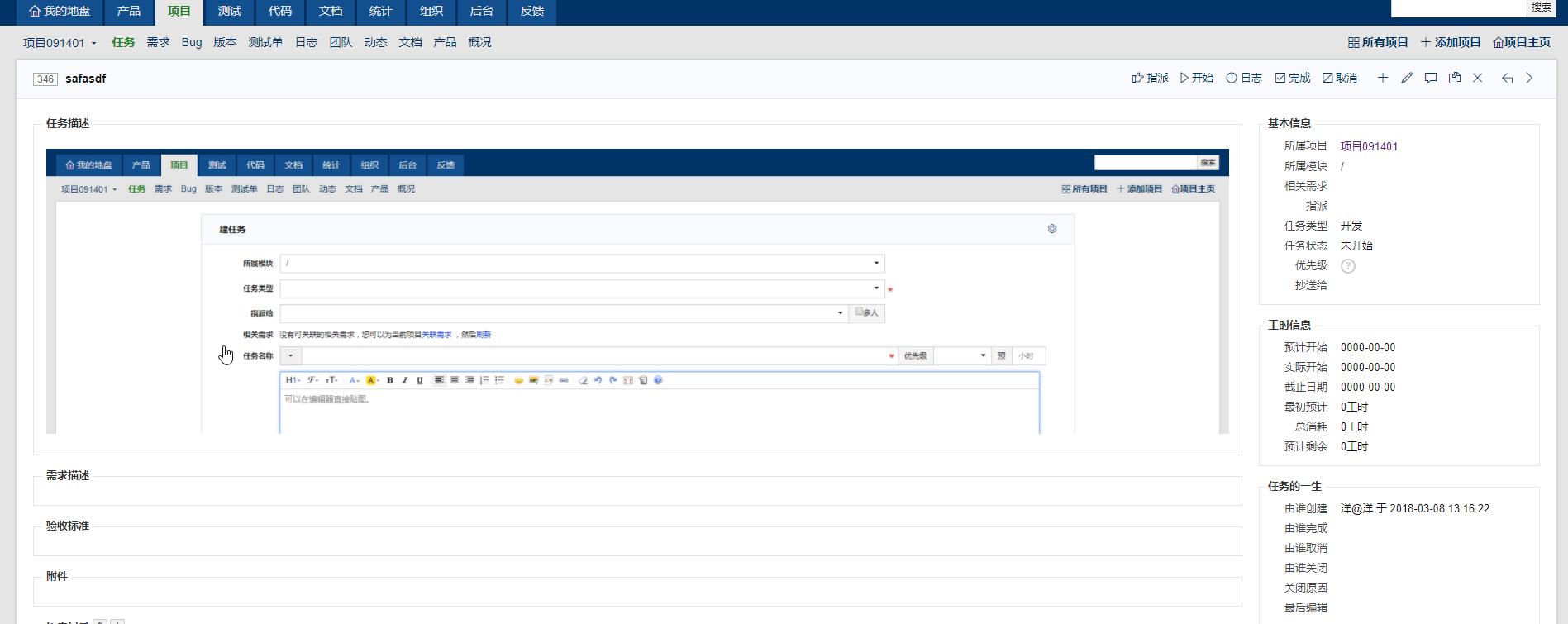1568x624 pixels.
Task: Open 统计 tab in main navigation bar
Action: (x=381, y=12)
